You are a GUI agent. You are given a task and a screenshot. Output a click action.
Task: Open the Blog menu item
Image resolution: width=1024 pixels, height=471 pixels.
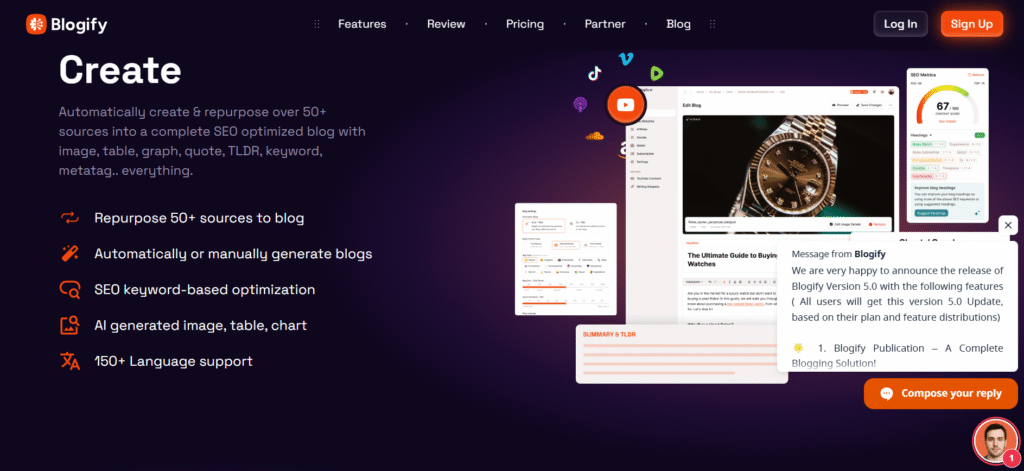pyautogui.click(x=678, y=24)
